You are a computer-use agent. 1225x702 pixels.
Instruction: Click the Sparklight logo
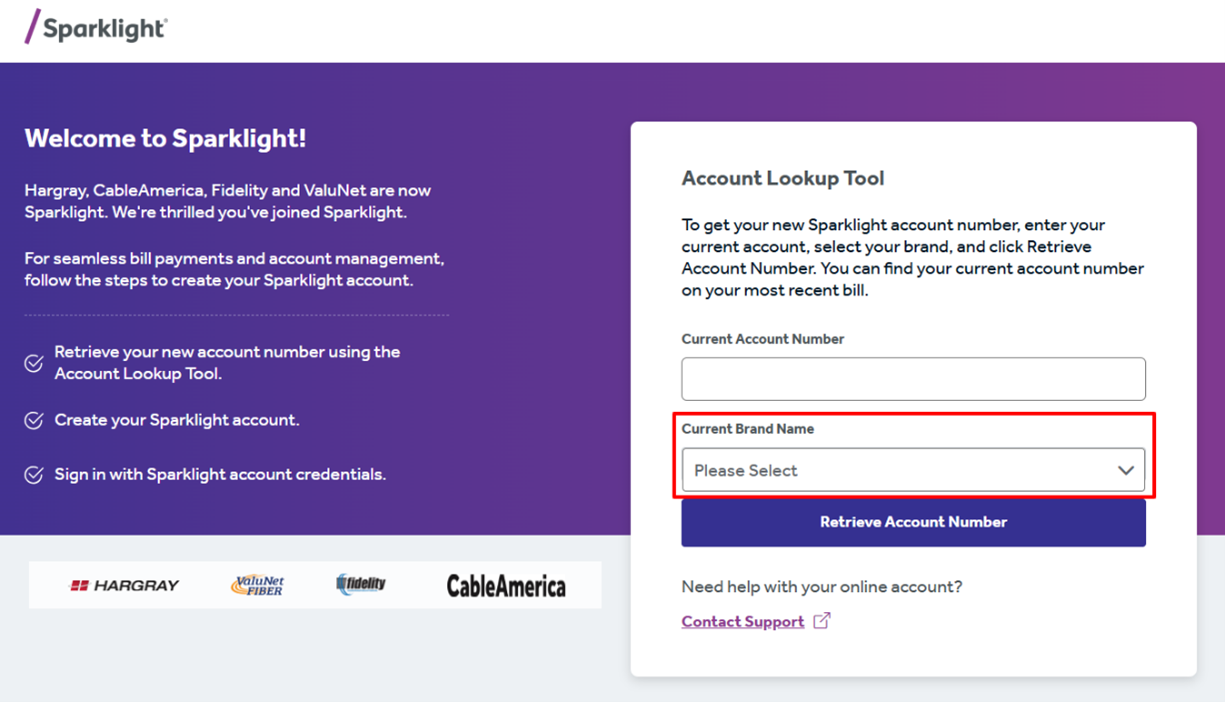pyautogui.click(x=97, y=28)
